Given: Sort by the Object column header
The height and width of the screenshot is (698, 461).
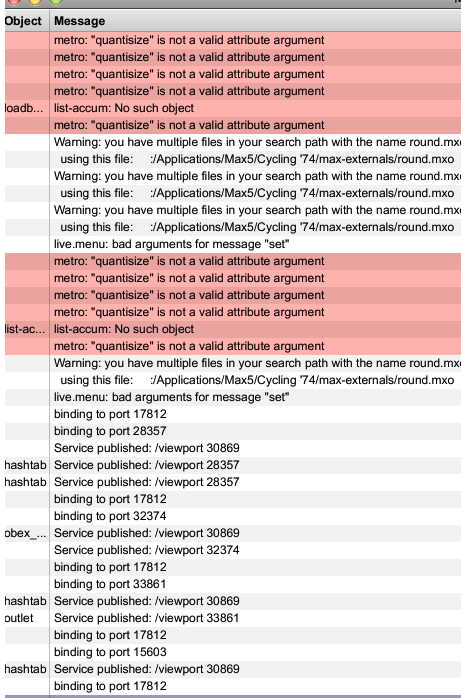Looking at the screenshot, I should [23, 21].
